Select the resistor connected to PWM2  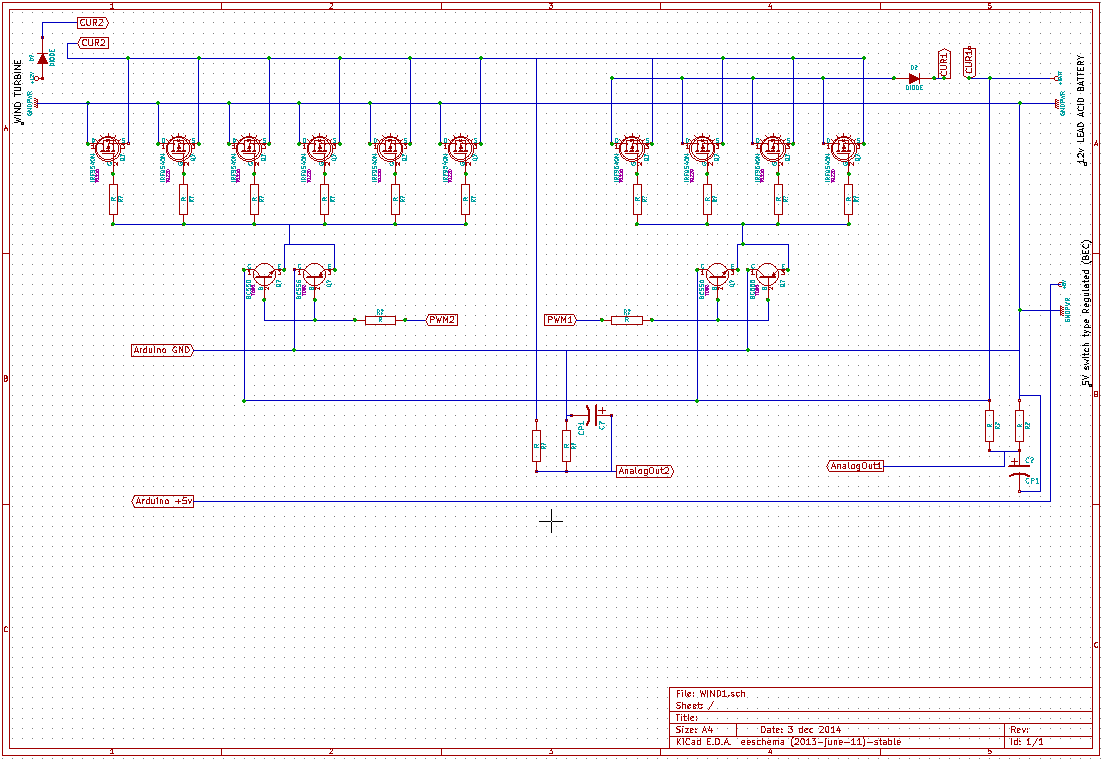pos(380,319)
